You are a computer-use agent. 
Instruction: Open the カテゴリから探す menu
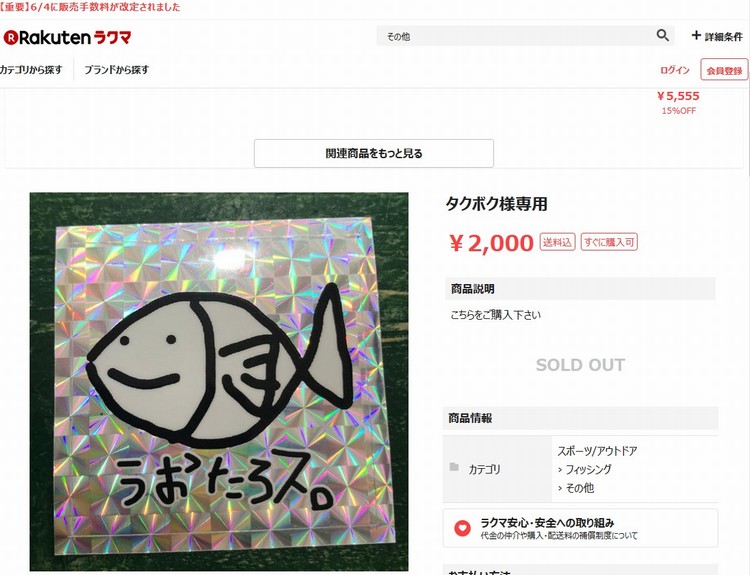pyautogui.click(x=31, y=70)
